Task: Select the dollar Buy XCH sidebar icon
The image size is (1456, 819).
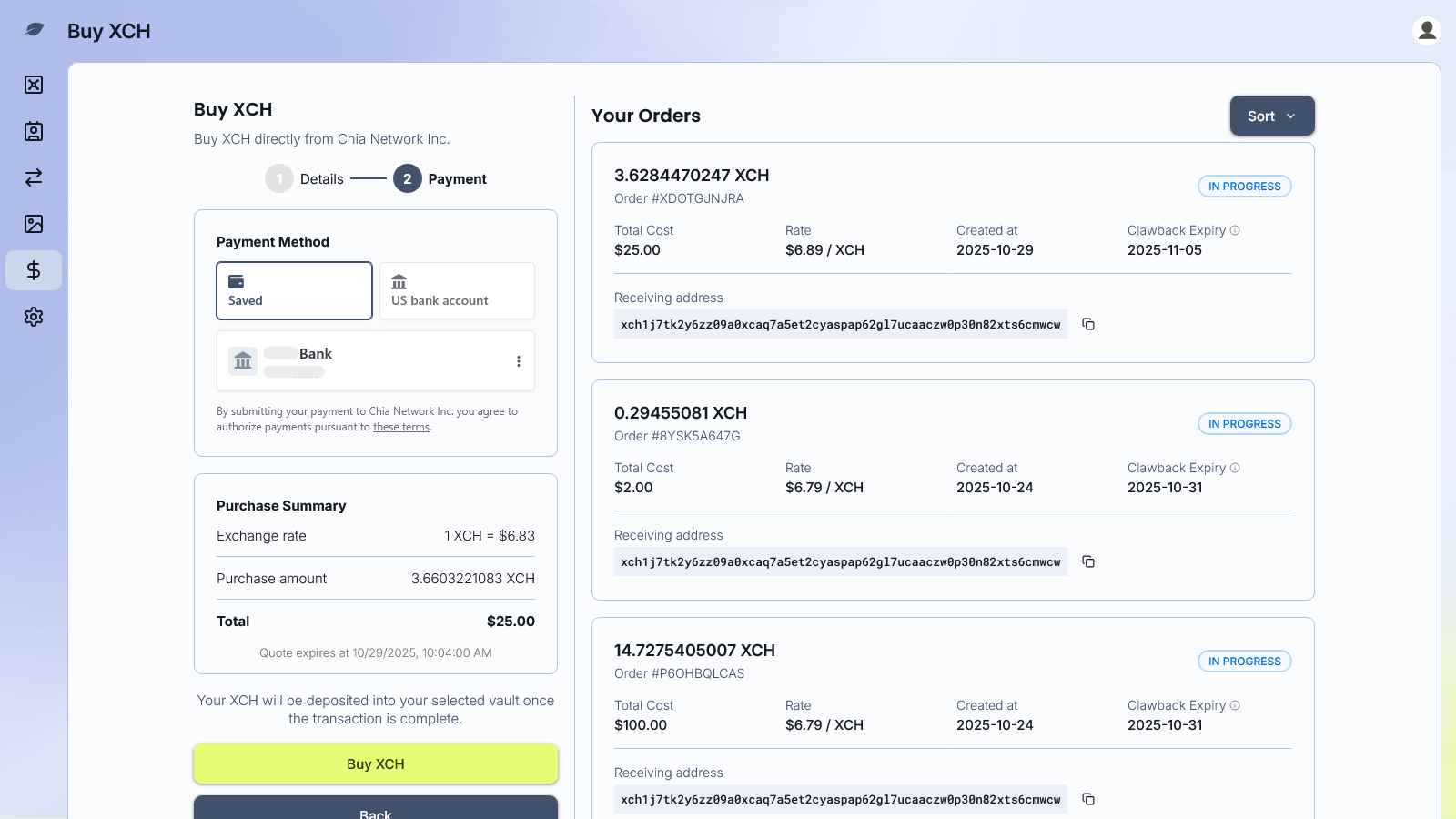Action: 34,270
